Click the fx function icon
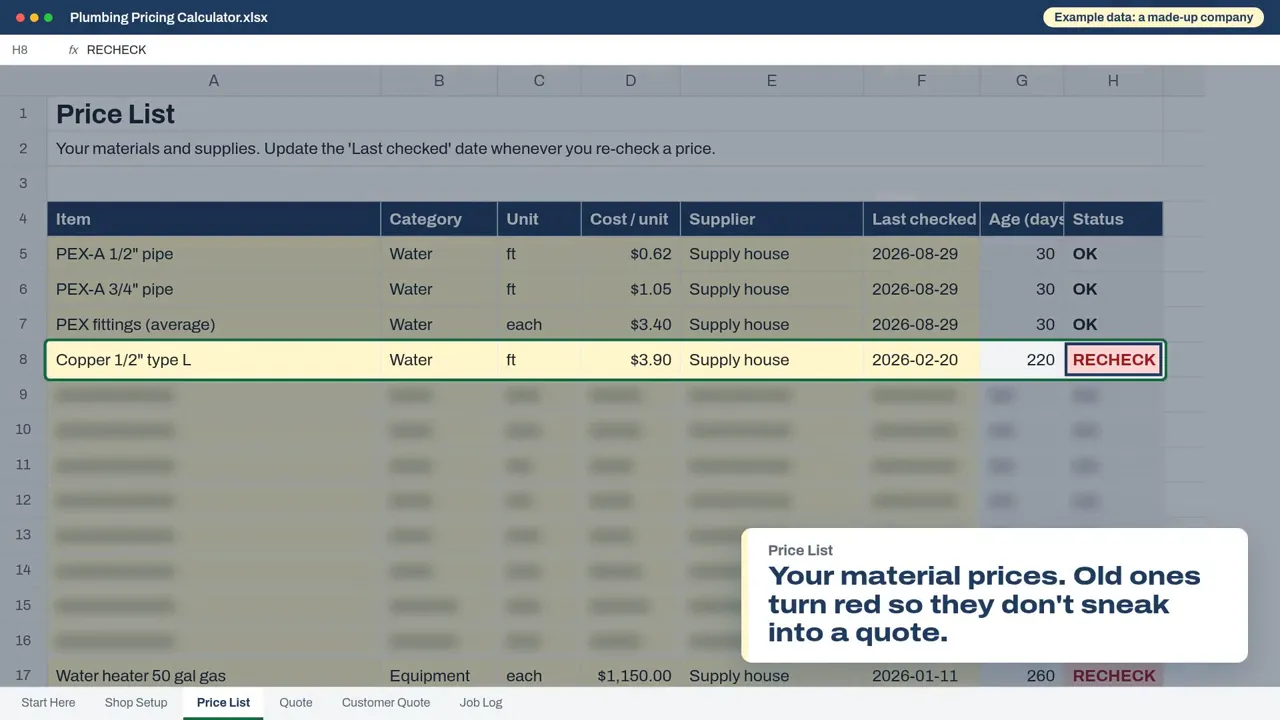Screen dimensions: 1280x720 (73, 50)
